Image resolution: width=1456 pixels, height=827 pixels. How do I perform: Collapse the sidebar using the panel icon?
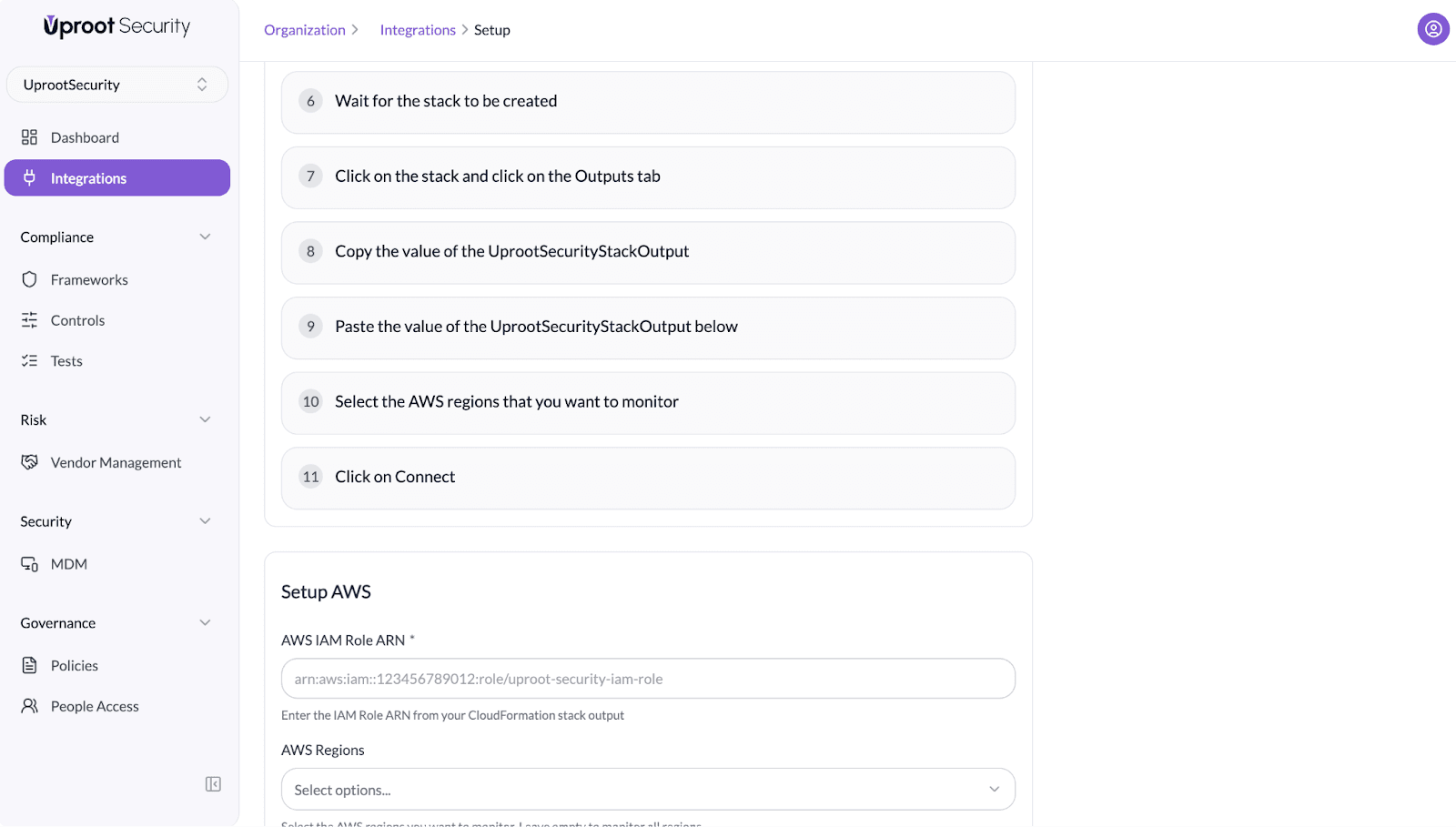pos(213,784)
